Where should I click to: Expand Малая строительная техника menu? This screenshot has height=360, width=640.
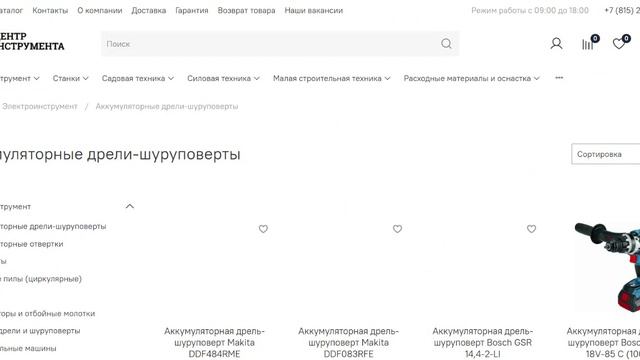coord(331,78)
